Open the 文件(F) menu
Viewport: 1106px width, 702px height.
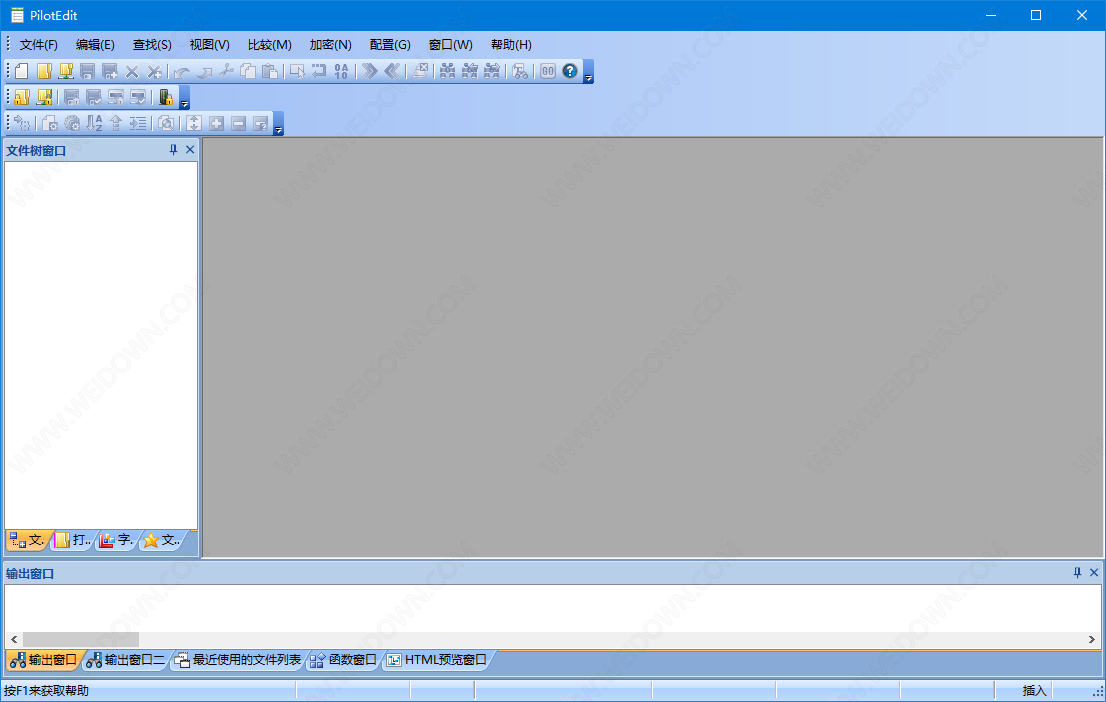click(39, 44)
